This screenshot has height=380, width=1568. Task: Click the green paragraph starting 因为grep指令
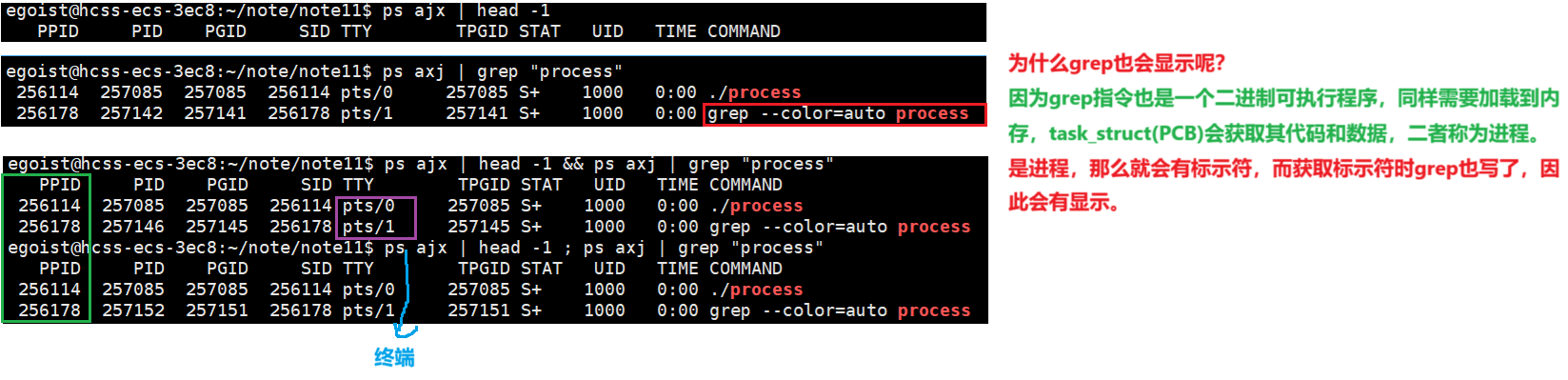(1283, 116)
